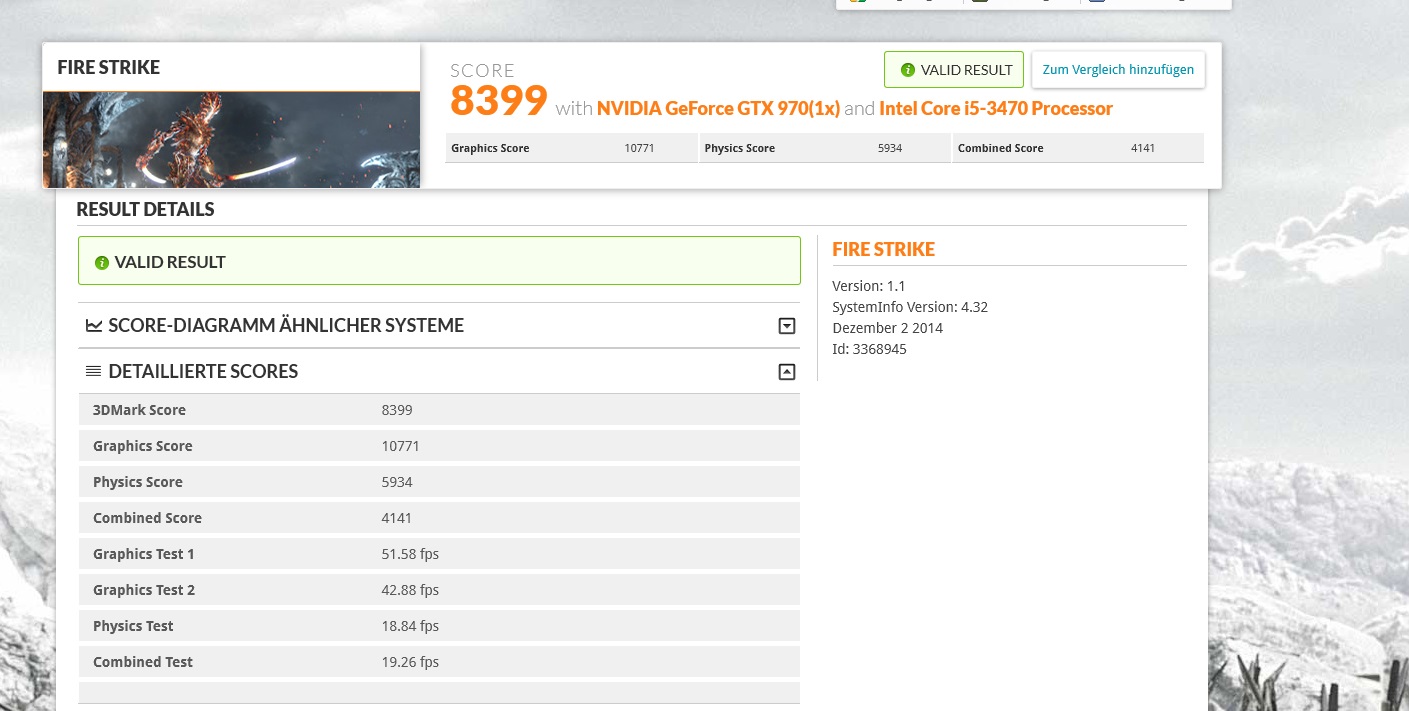Click the Combined Test row label
Image resolution: width=1409 pixels, height=711 pixels.
(x=143, y=662)
